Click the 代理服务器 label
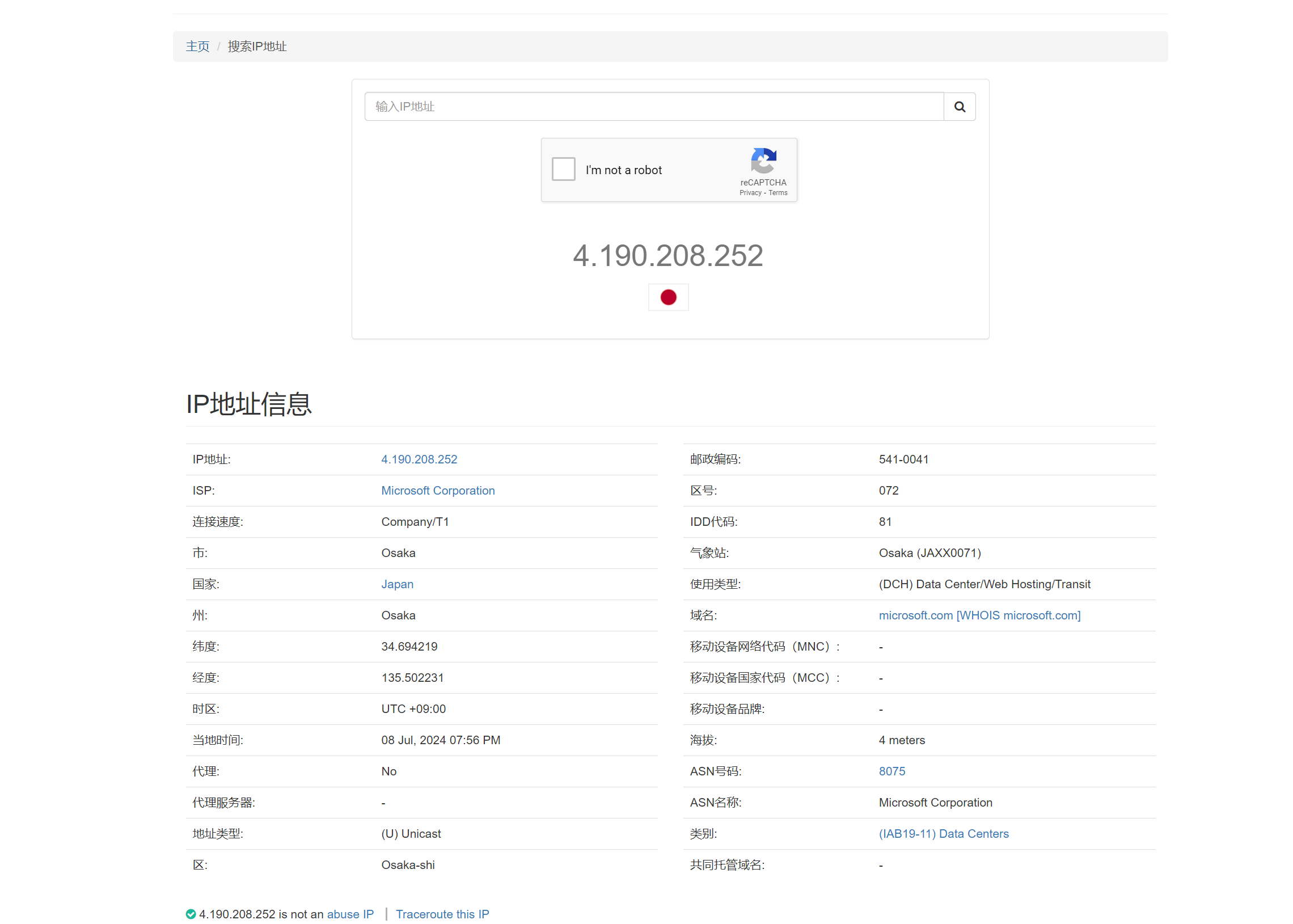The width and height of the screenshot is (1293, 924). [x=223, y=802]
